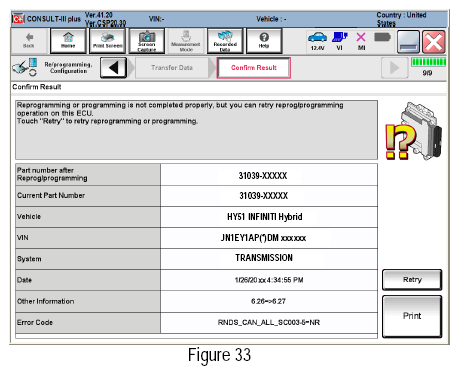The width and height of the screenshot is (459, 375).
Task: Select the VIN value JN1EY1AP
Action: pyautogui.click(x=269, y=238)
